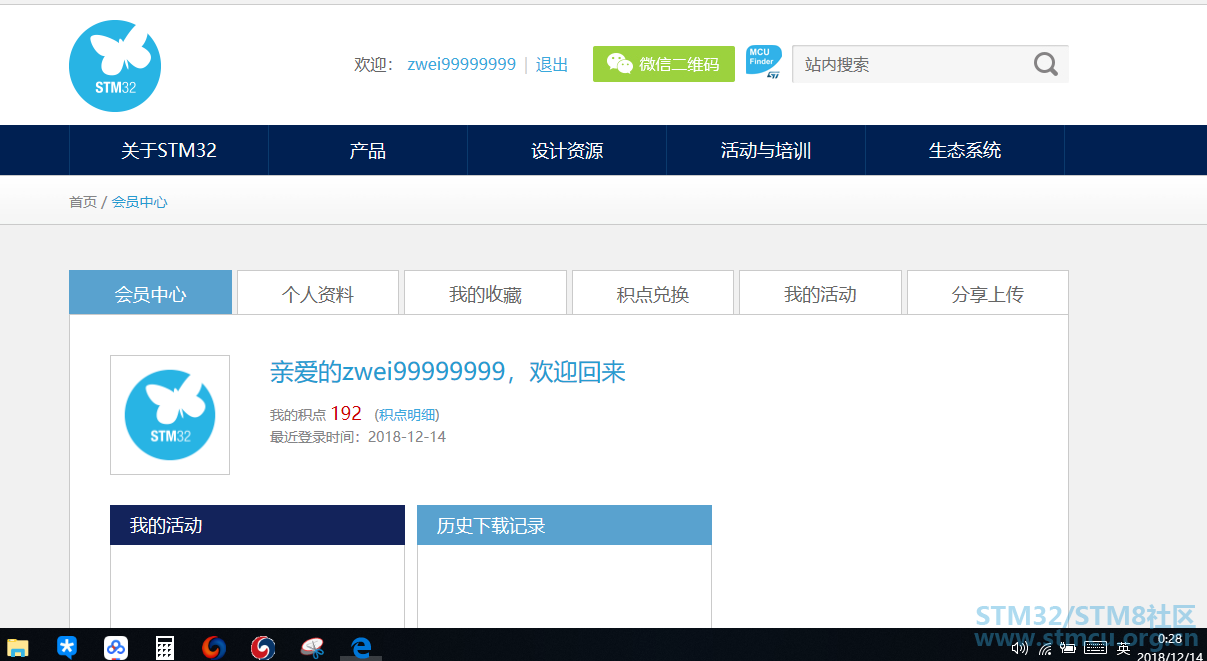
Task: Click the 英 input language indicator
Action: 1124,648
